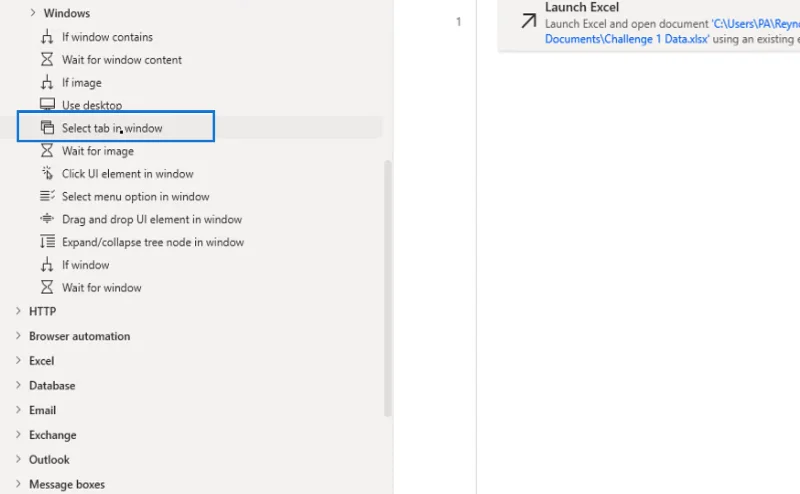
Task: Click the Launch Excel arrow icon
Action: [529, 21]
